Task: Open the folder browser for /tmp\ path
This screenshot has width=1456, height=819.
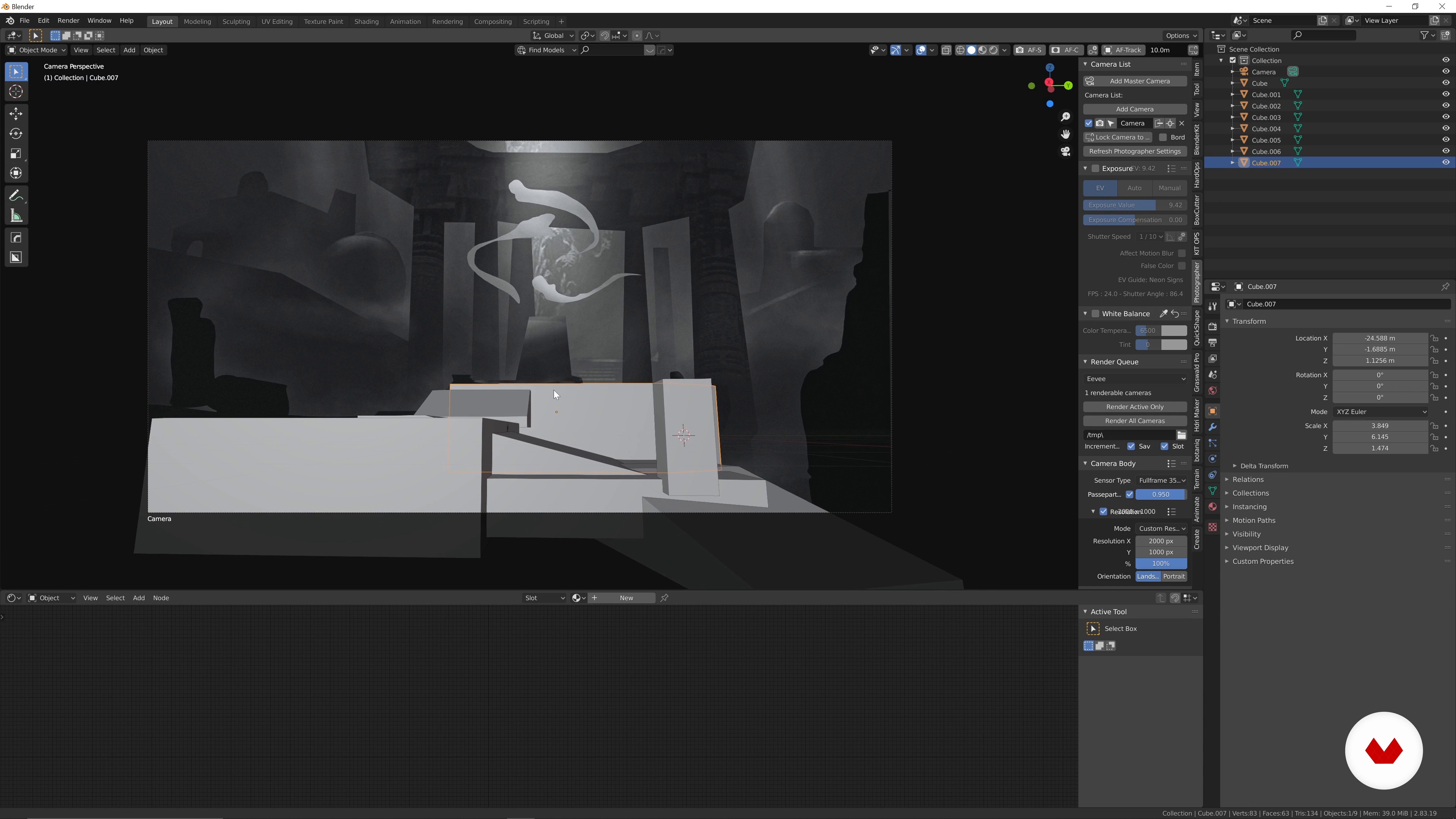Action: [x=1181, y=435]
